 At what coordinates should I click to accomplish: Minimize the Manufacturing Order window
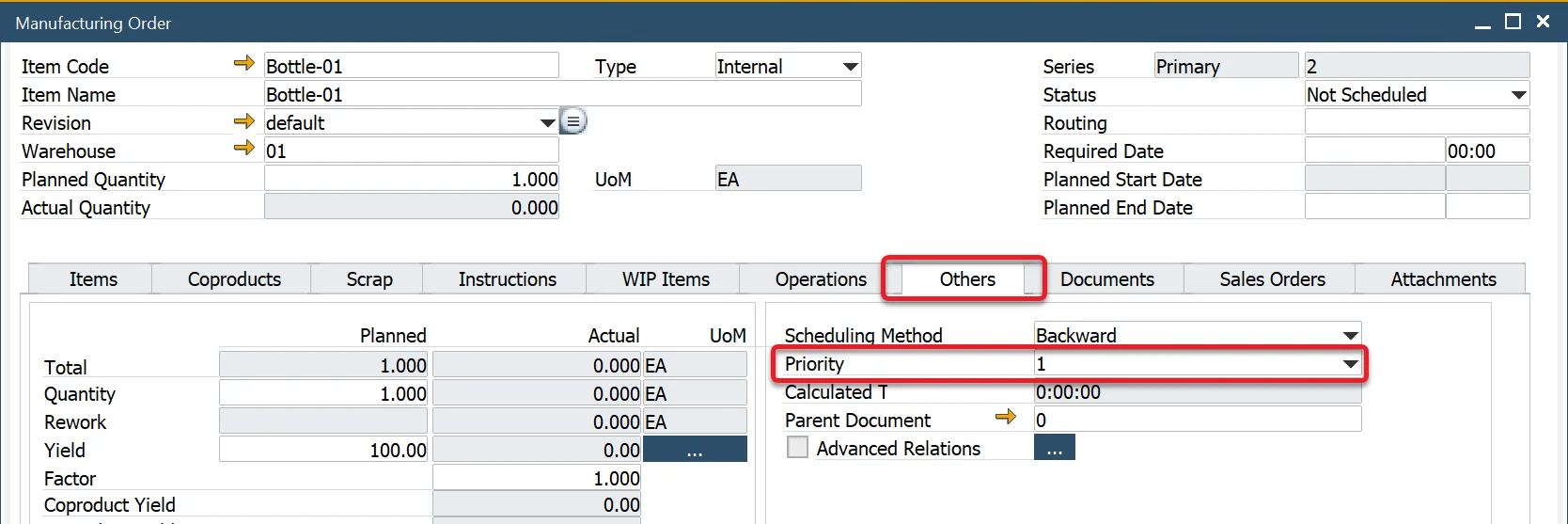click(x=1482, y=22)
